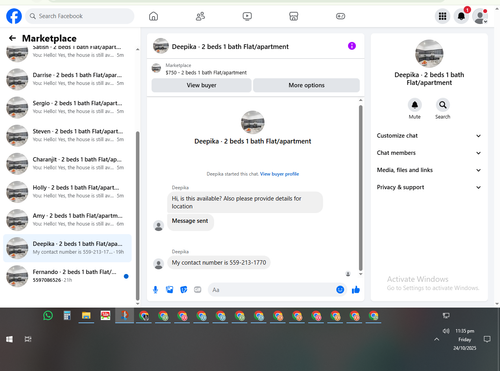This screenshot has height=371, width=500.
Task: Open the Fernando conversation
Action: point(68,276)
